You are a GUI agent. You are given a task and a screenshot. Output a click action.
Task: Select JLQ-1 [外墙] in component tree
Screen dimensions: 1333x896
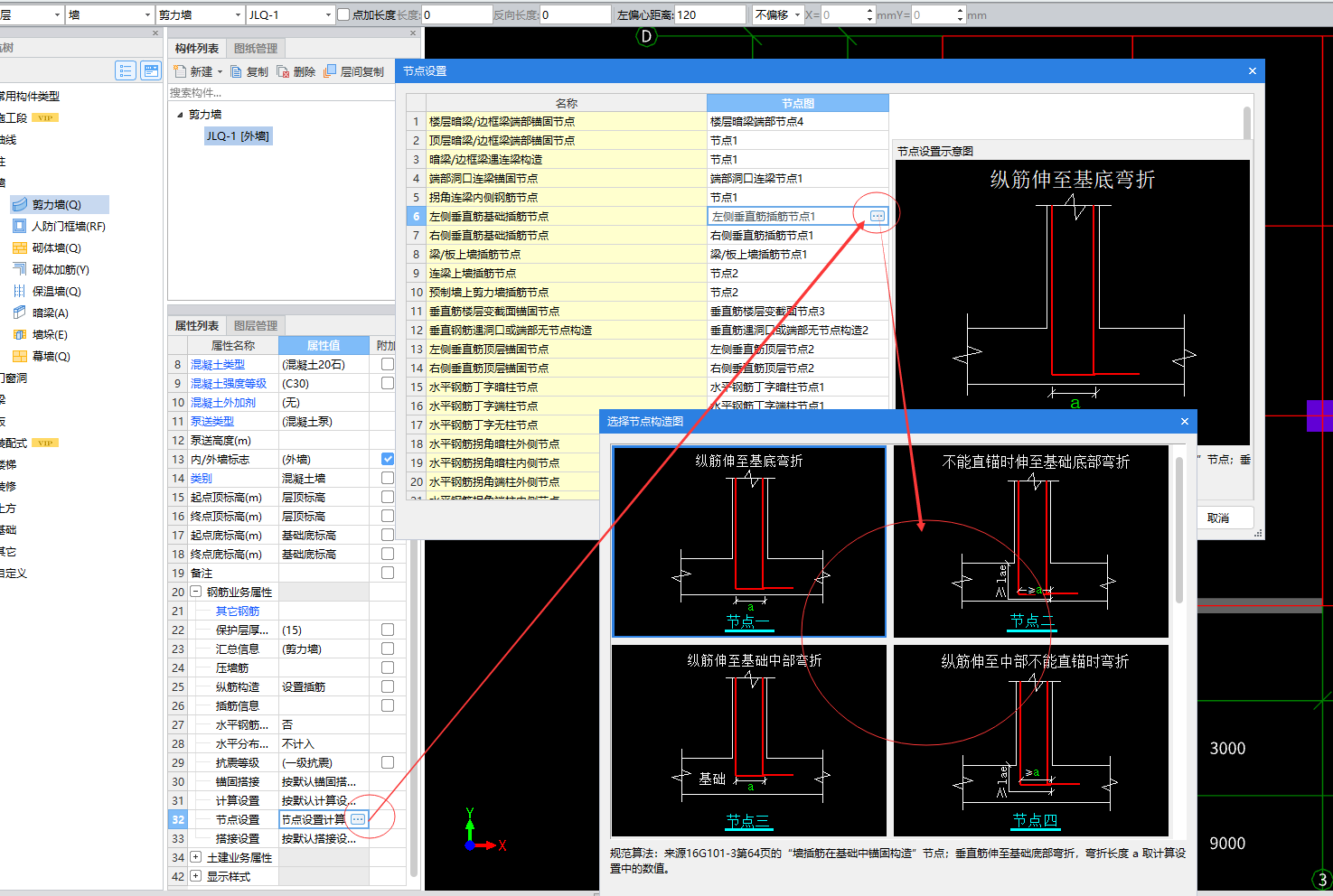click(x=238, y=136)
